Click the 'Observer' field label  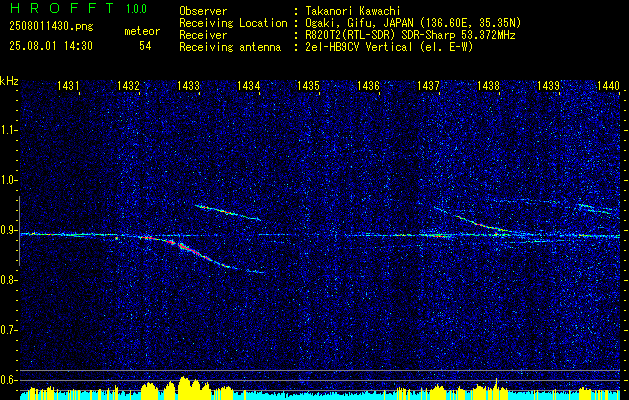(x=203, y=11)
